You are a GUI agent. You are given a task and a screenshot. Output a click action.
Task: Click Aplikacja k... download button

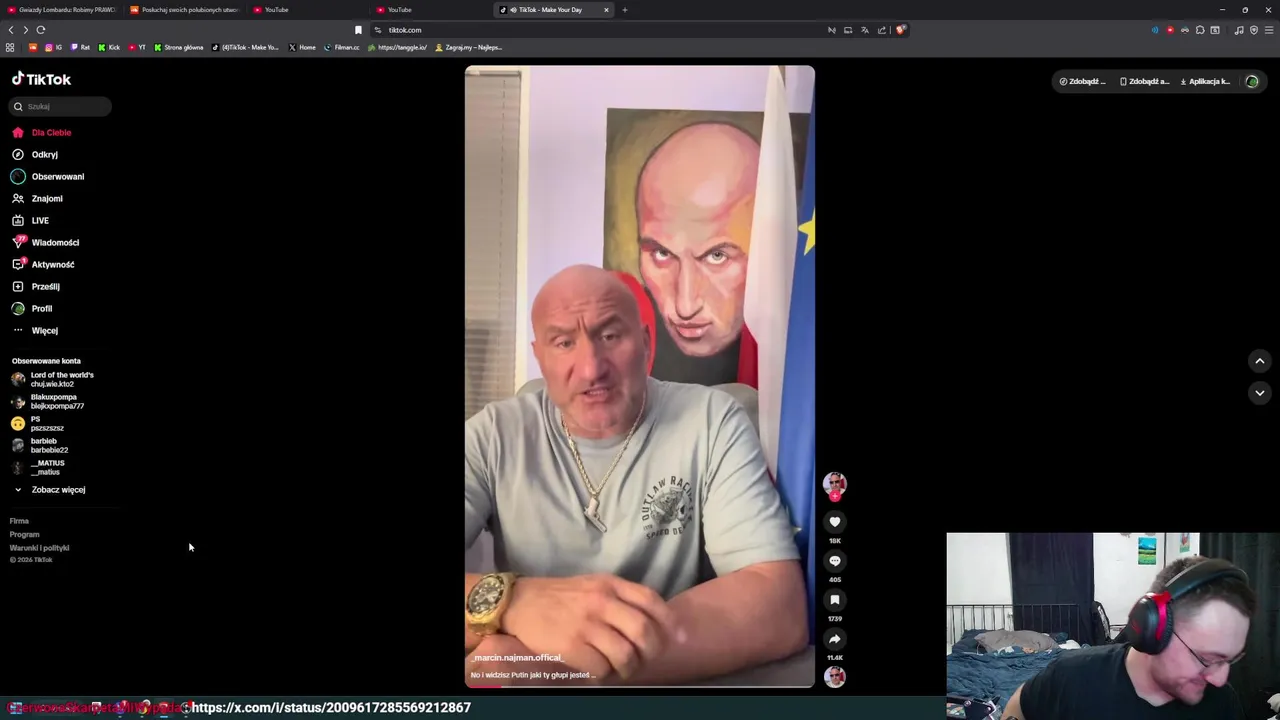[1206, 81]
